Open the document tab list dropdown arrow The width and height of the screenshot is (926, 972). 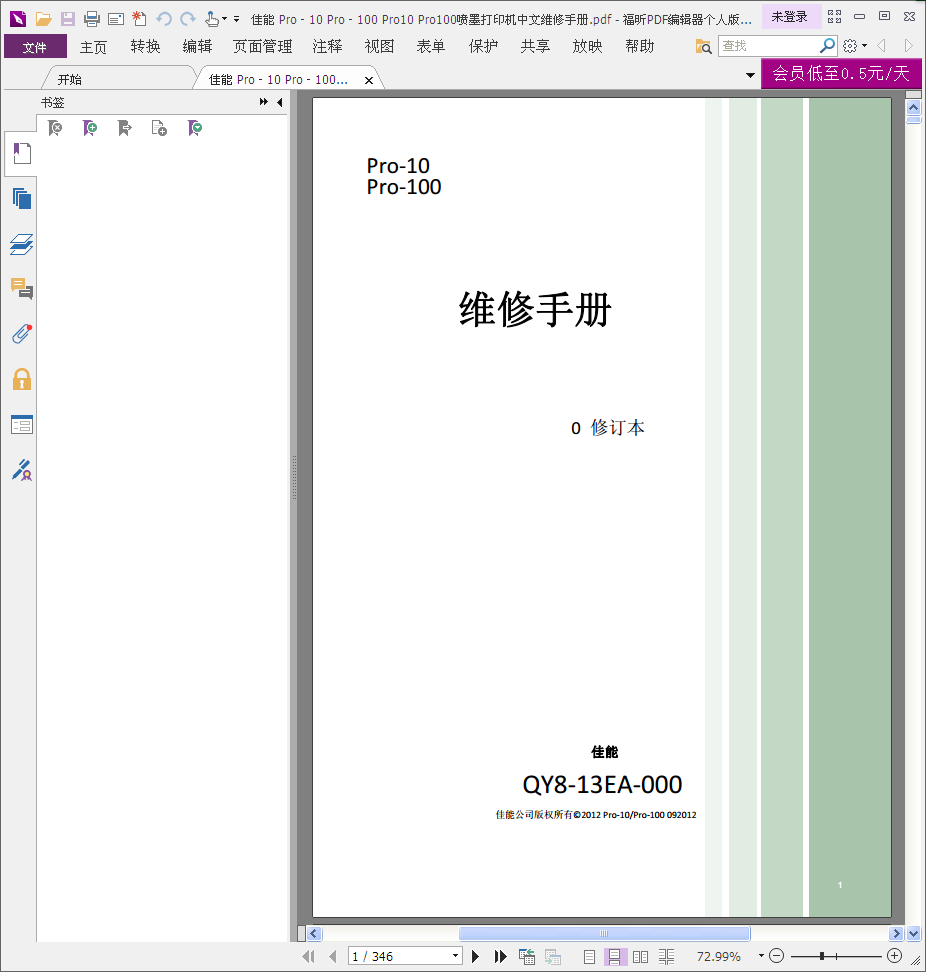pyautogui.click(x=750, y=76)
